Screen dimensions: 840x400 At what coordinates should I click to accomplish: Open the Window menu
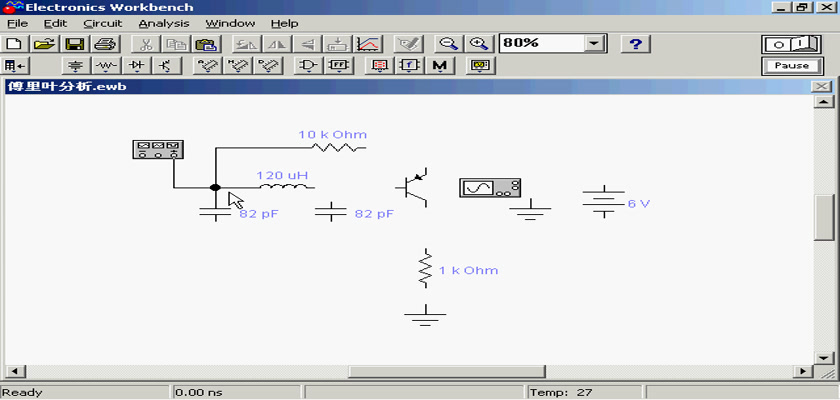coord(230,24)
